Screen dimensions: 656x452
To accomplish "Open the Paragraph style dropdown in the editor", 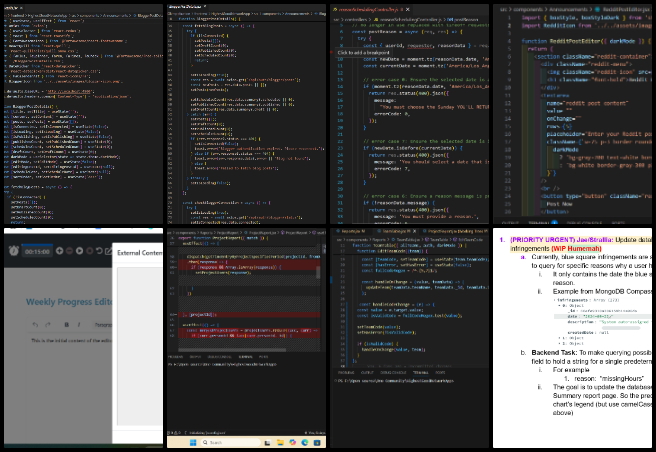I will 102,325.
